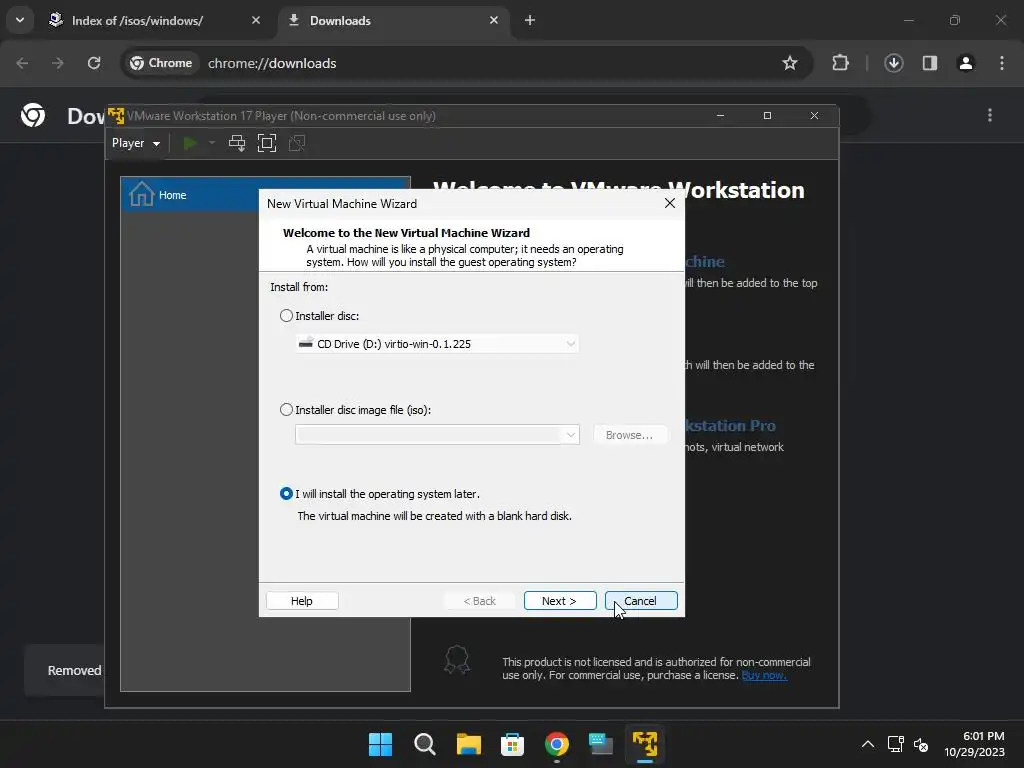Select I will install the operating system later

click(286, 494)
